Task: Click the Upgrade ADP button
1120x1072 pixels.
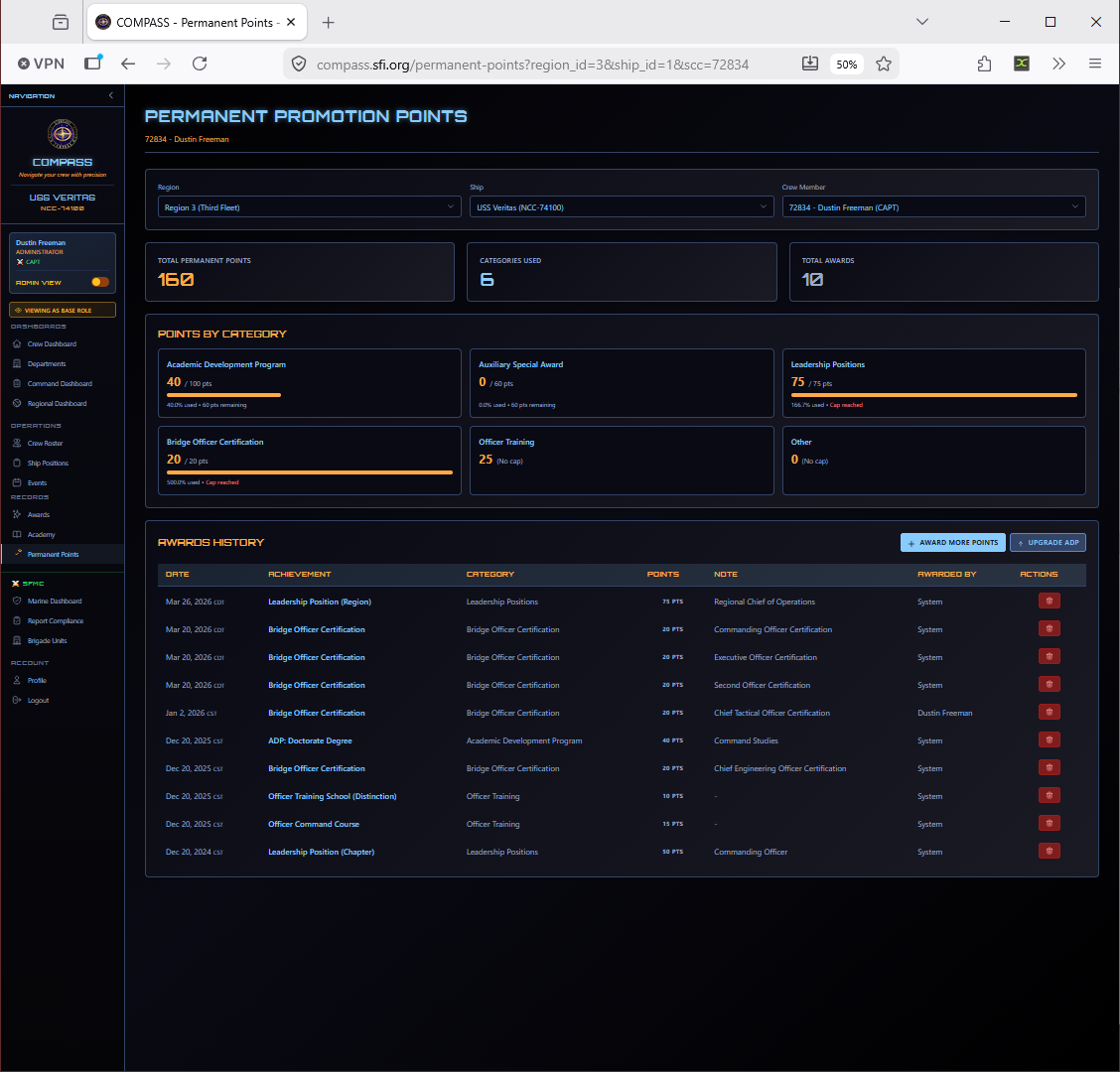Action: click(x=1048, y=543)
